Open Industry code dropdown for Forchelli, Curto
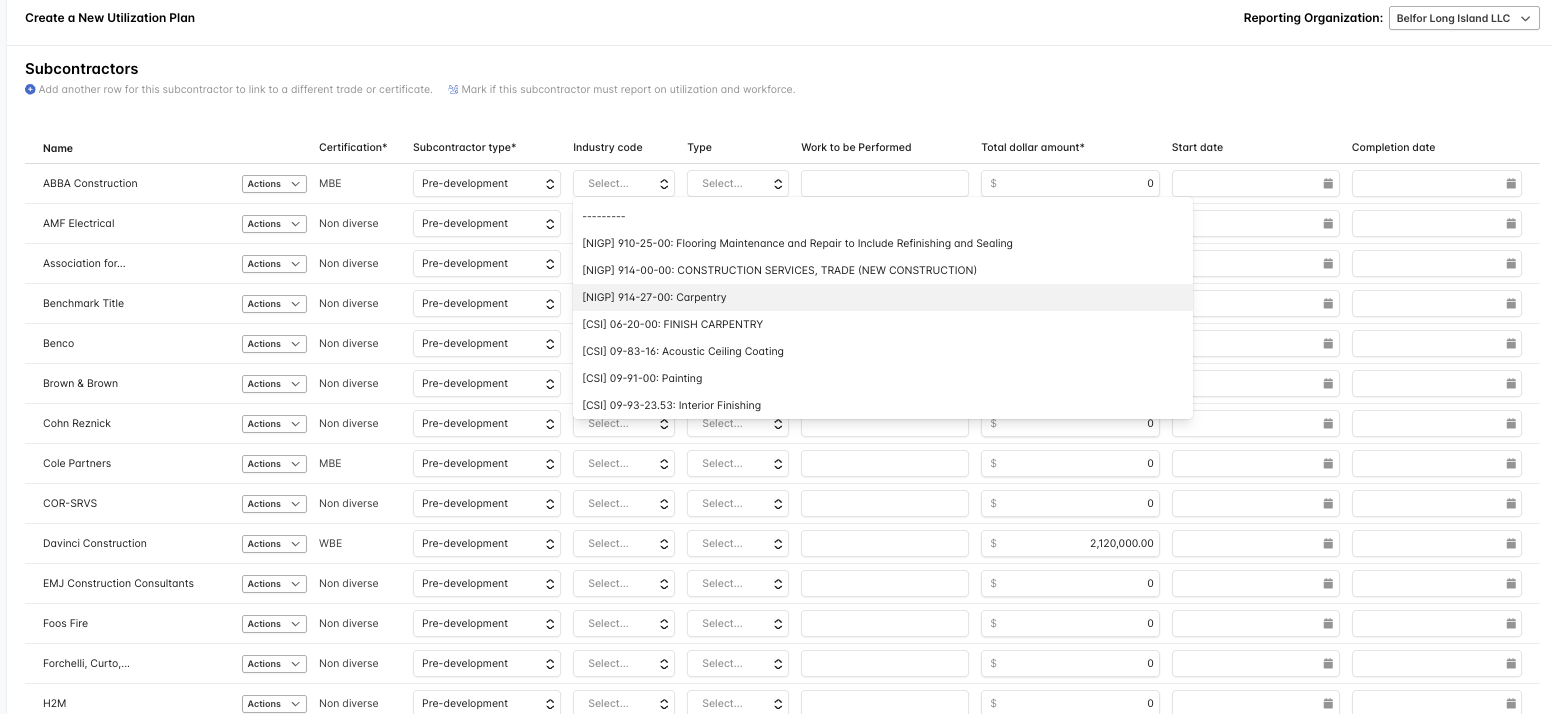Screen dimensions: 1552x714 pyautogui.click(x=624, y=664)
